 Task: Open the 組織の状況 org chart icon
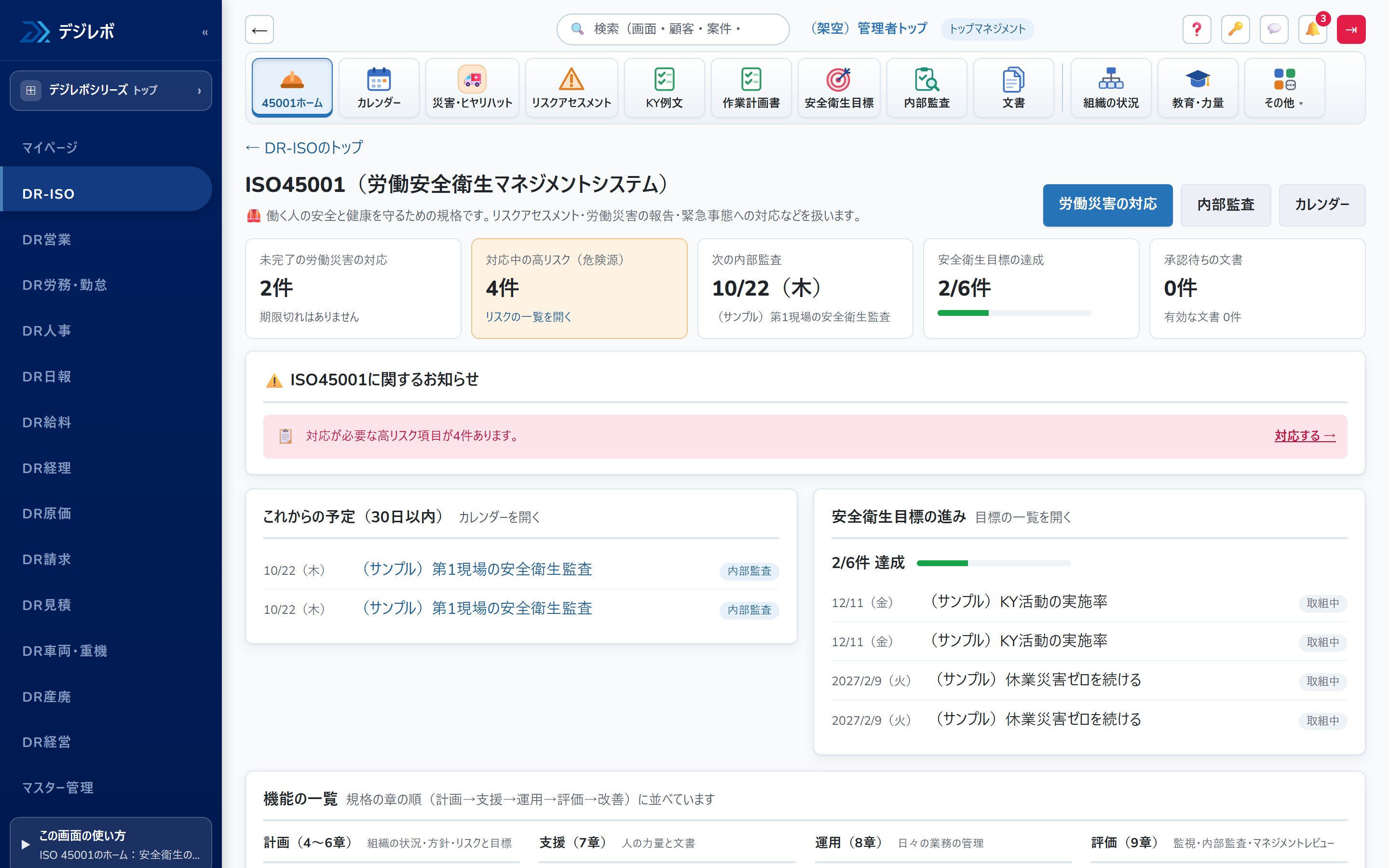(x=1111, y=87)
